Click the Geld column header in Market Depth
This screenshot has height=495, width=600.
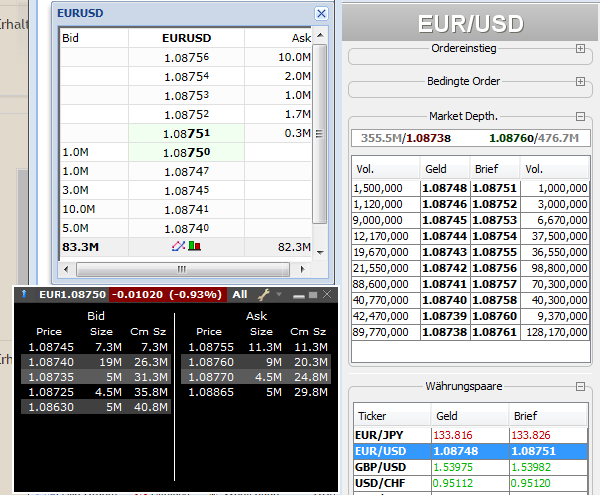[436, 170]
